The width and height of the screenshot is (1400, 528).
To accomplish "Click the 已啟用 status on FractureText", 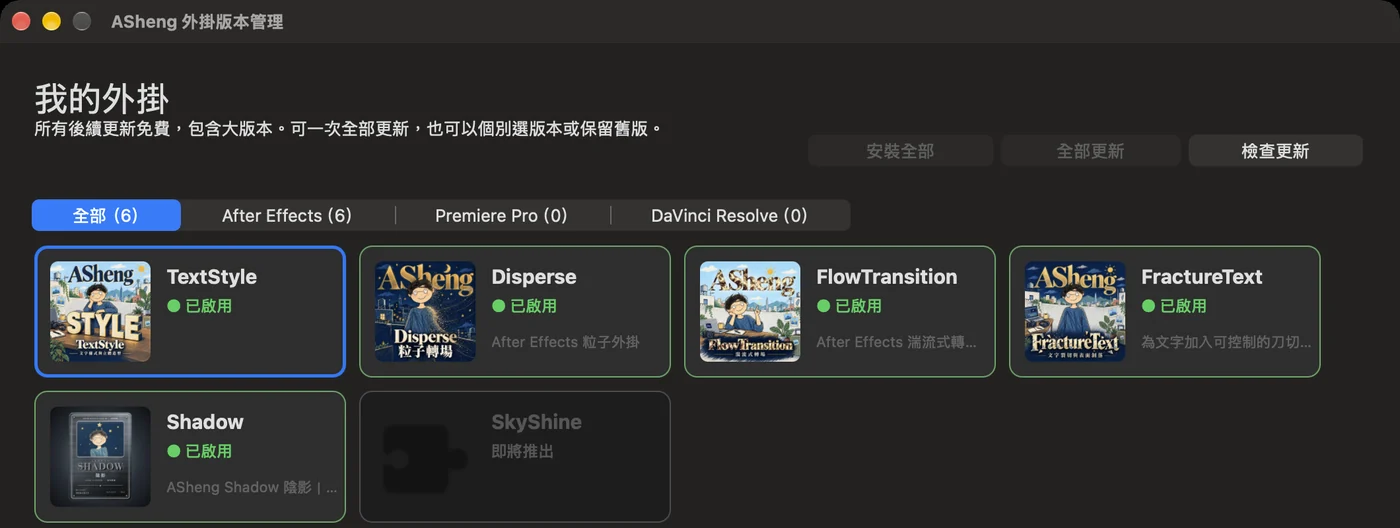I will [x=1184, y=306].
